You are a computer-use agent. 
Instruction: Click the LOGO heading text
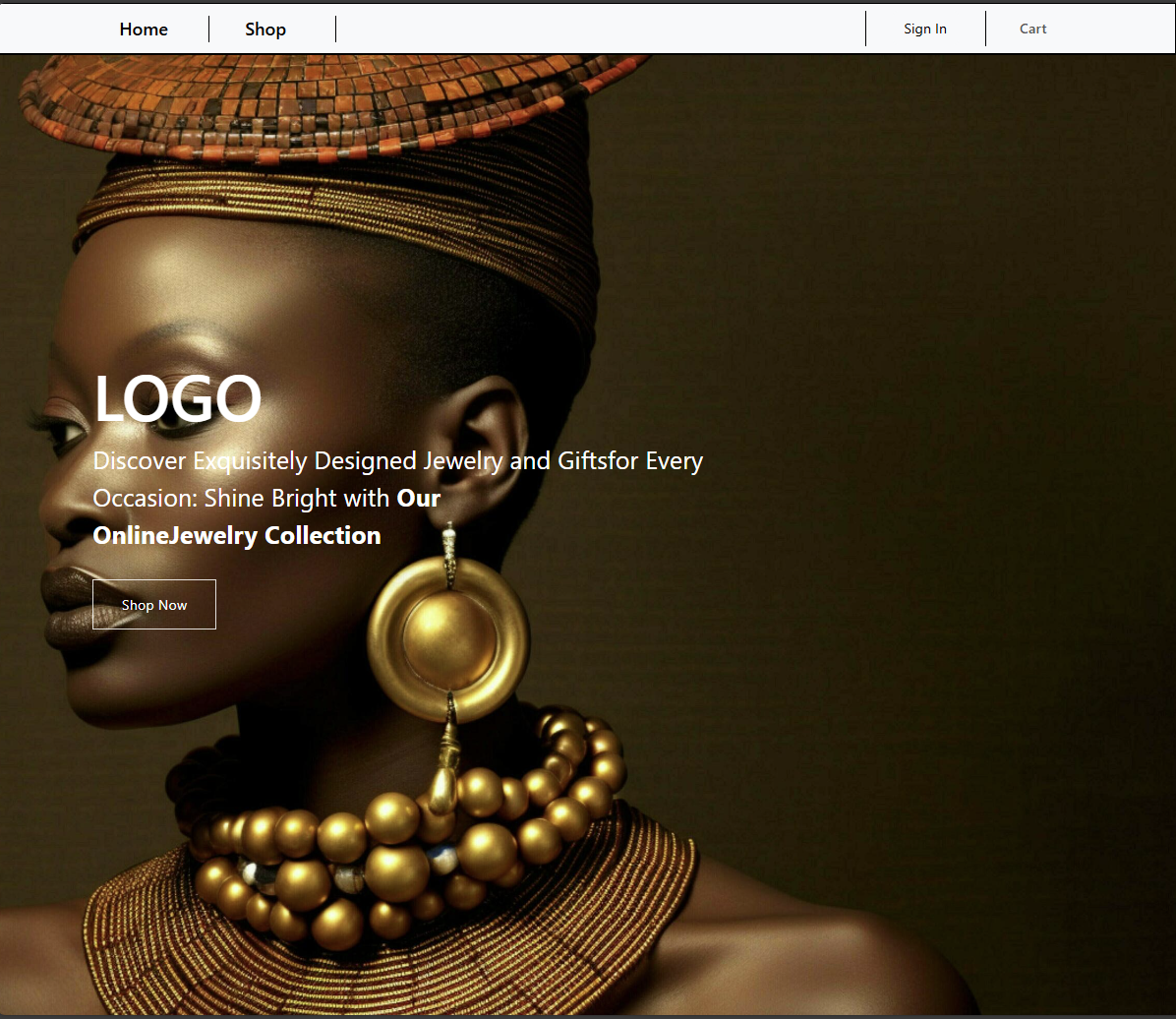coord(178,398)
